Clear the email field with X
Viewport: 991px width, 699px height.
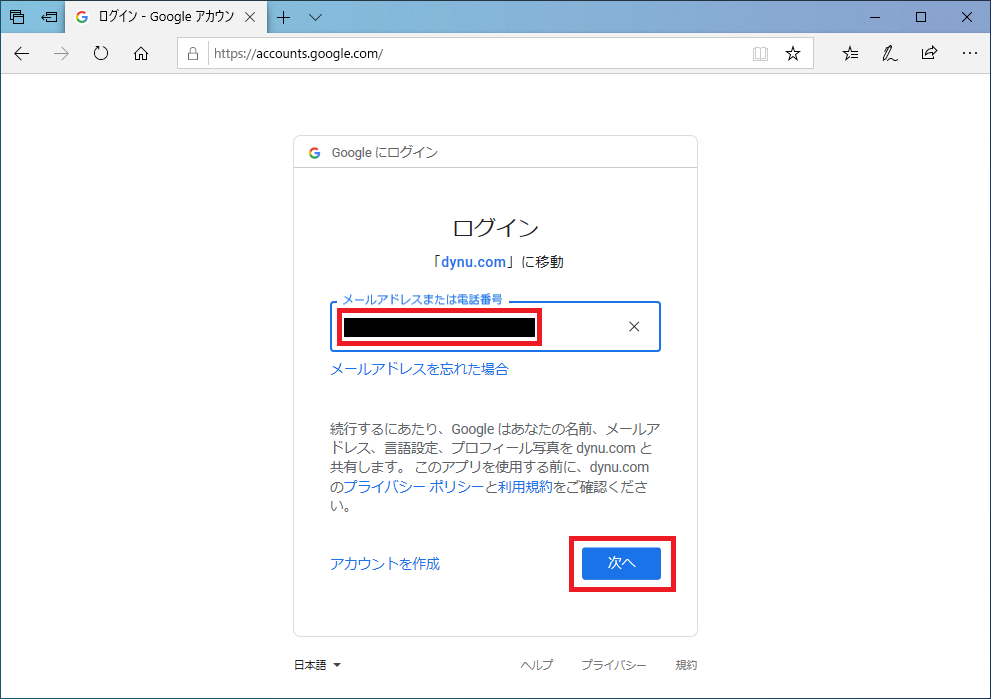634,327
